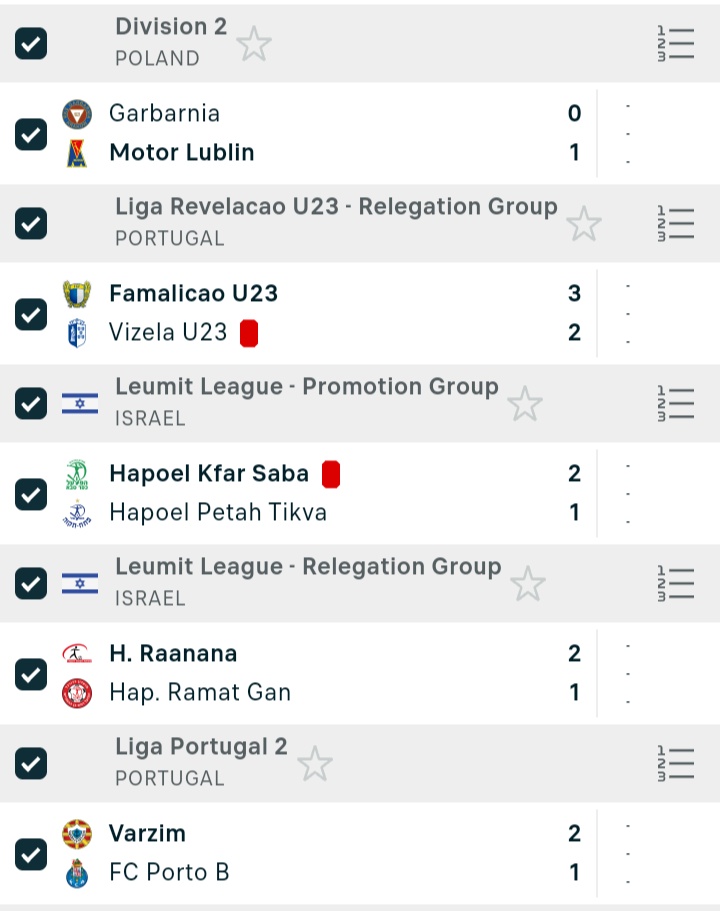Uncheck the Division 2 Poland league checkbox
Screen dimensions: 720x911
31,44
